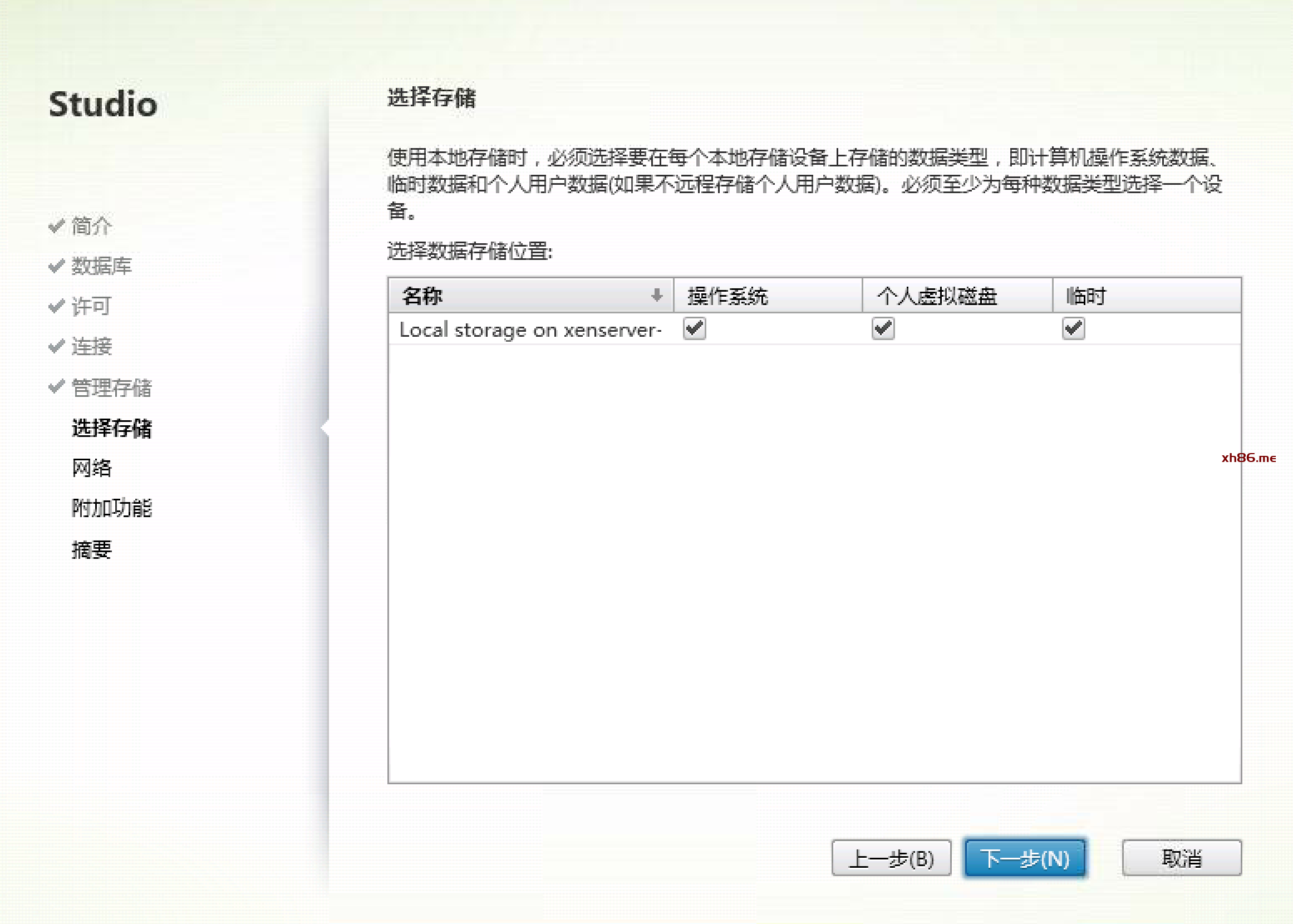Click the checkmark icon beside 连接
1293x924 pixels.
56,346
